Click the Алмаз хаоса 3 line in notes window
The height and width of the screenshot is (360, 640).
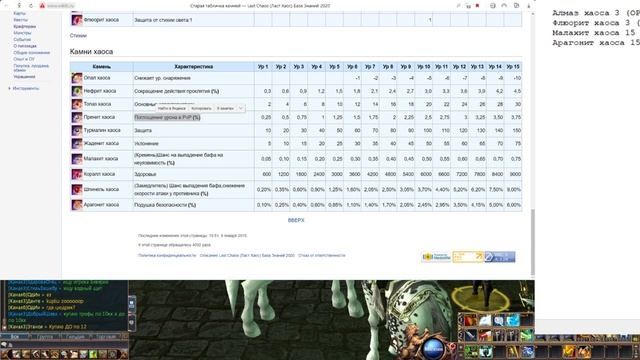[x=595, y=13]
